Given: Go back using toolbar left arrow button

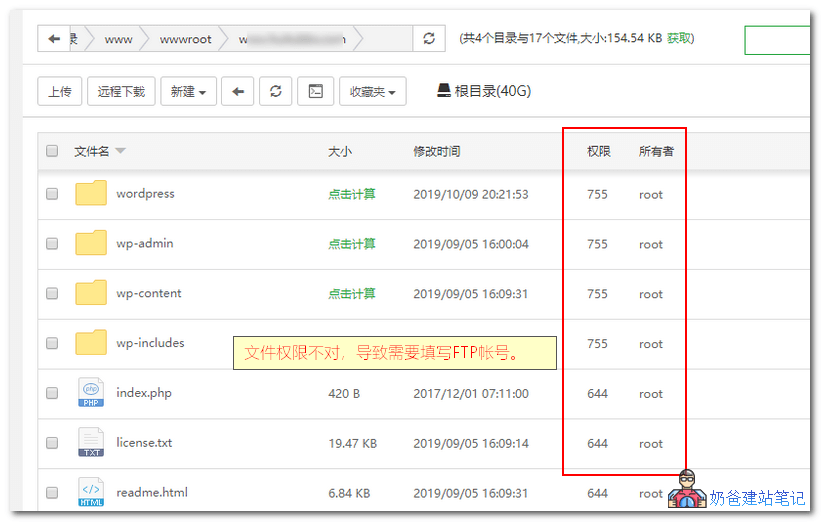Looking at the screenshot, I should [x=237, y=92].
